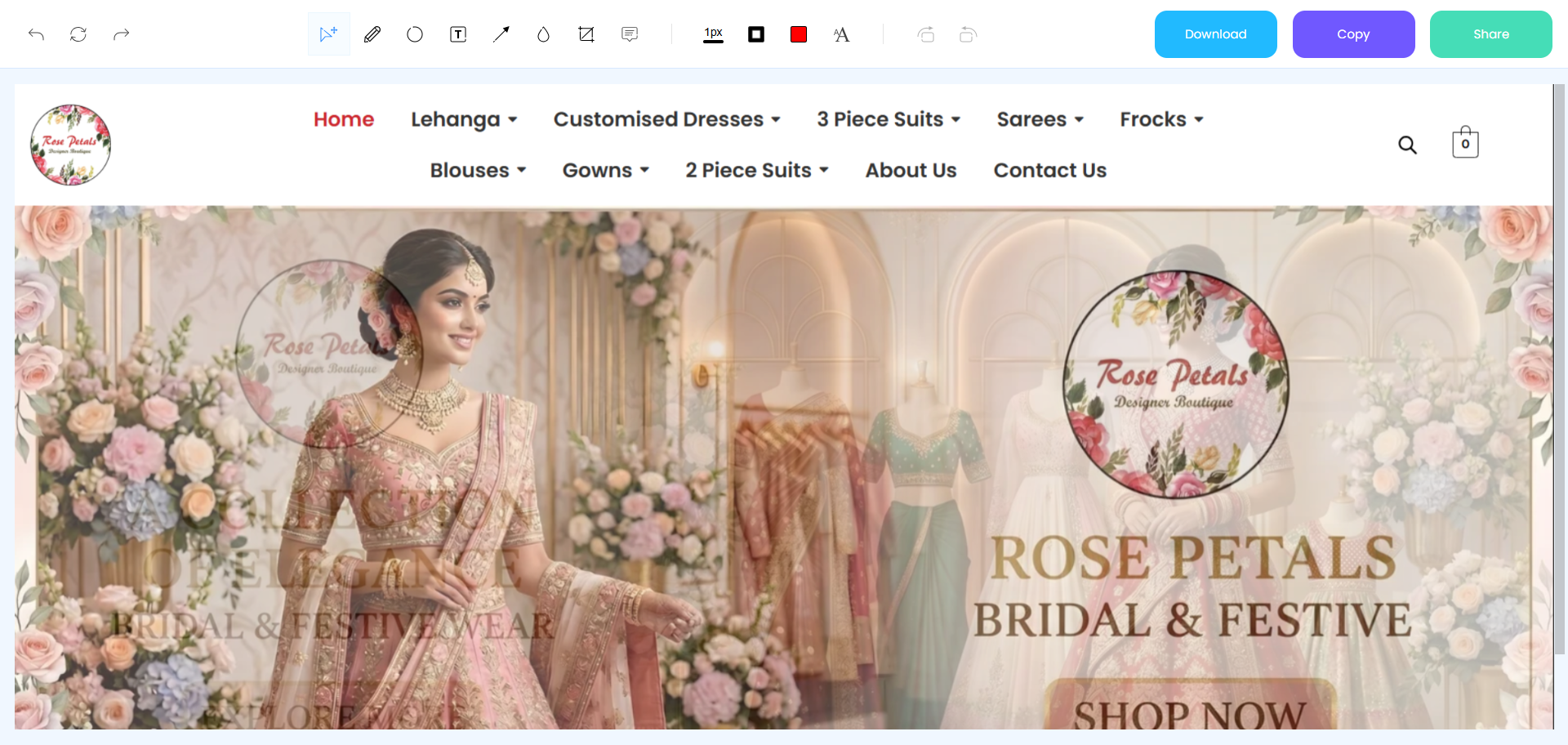Click the purple Copy button
Screen dimensions: 1568x745
click(x=1353, y=34)
